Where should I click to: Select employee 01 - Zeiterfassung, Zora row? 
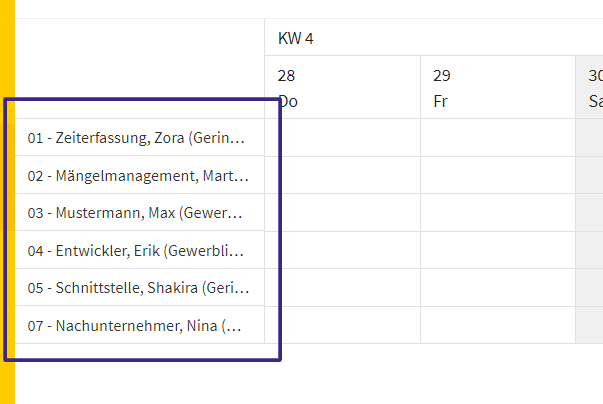click(x=140, y=138)
